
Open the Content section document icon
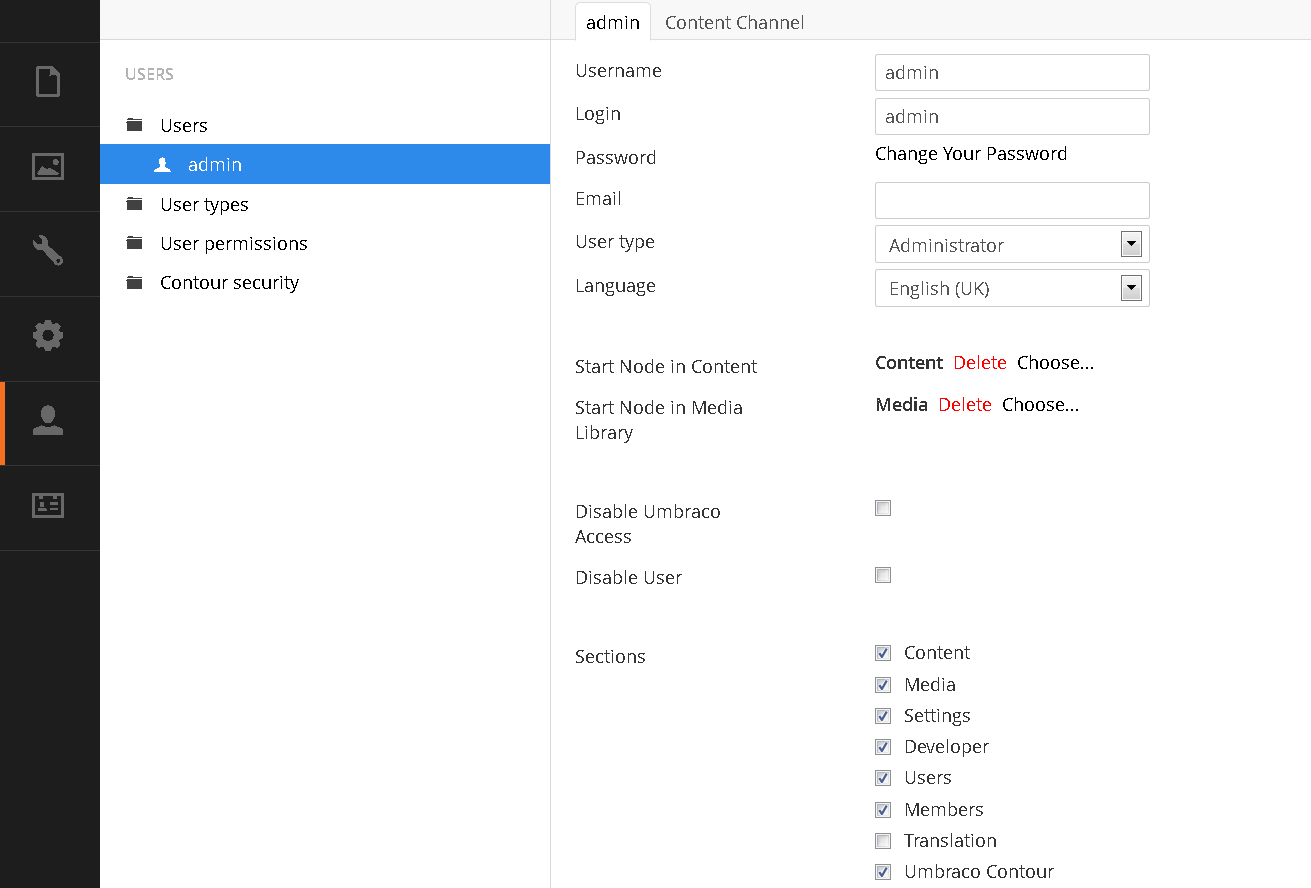(x=48, y=81)
